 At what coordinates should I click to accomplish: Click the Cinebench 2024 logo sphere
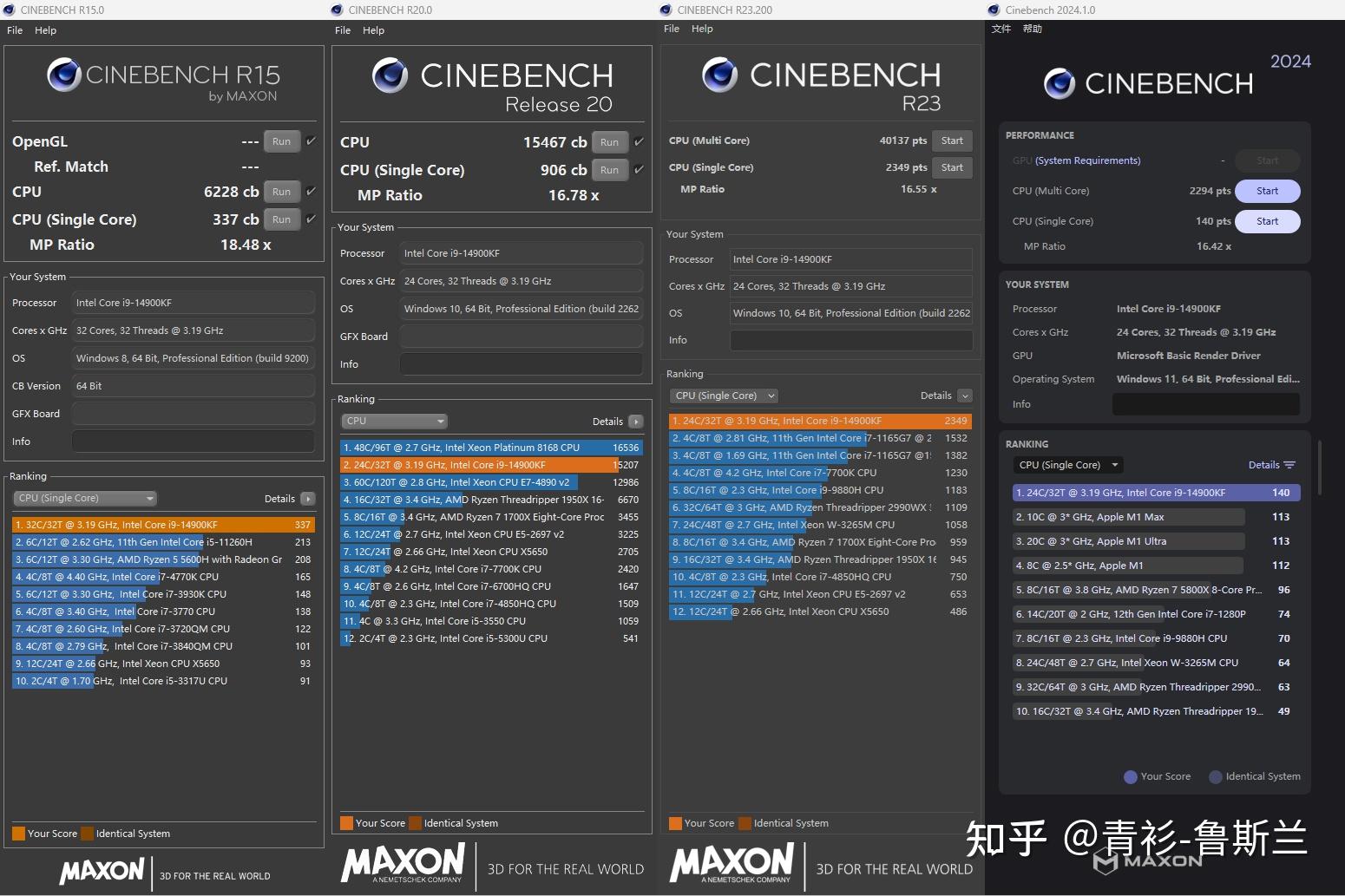coord(1060,83)
